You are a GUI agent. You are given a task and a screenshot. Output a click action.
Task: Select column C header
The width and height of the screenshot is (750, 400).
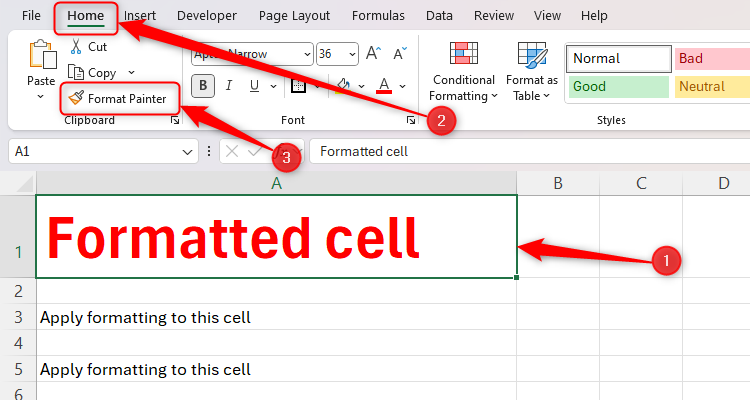641,183
